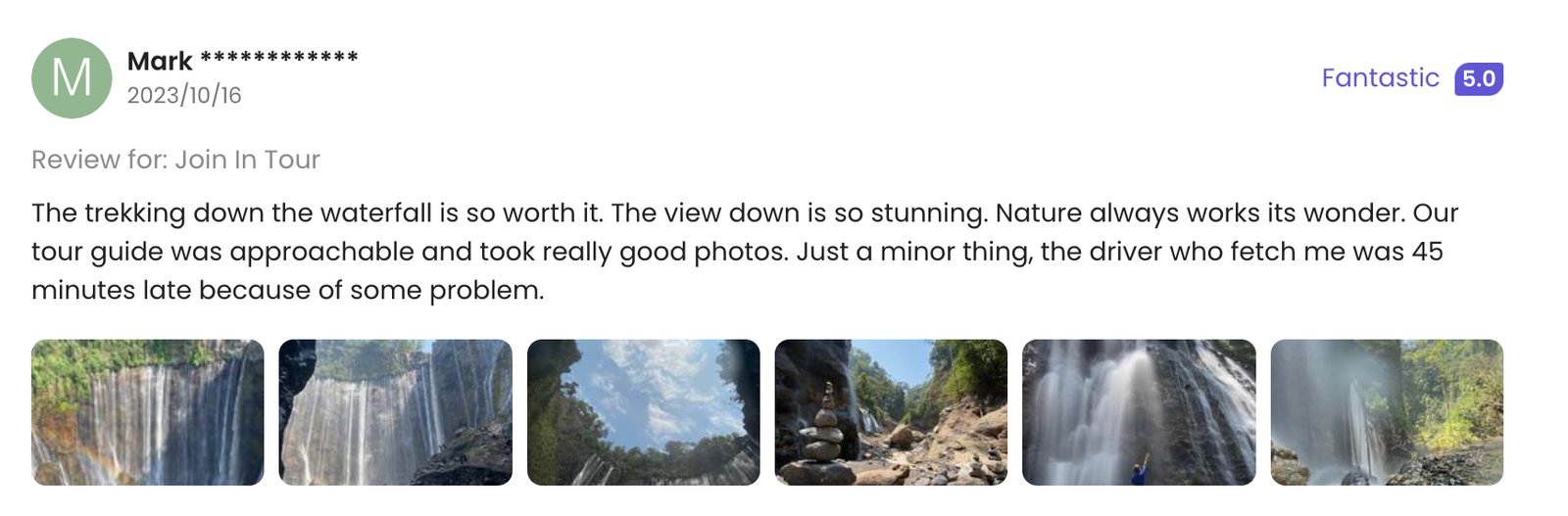Open the stacked stones cairn photo
Viewport: 1568px width, 516px height.
tap(891, 412)
